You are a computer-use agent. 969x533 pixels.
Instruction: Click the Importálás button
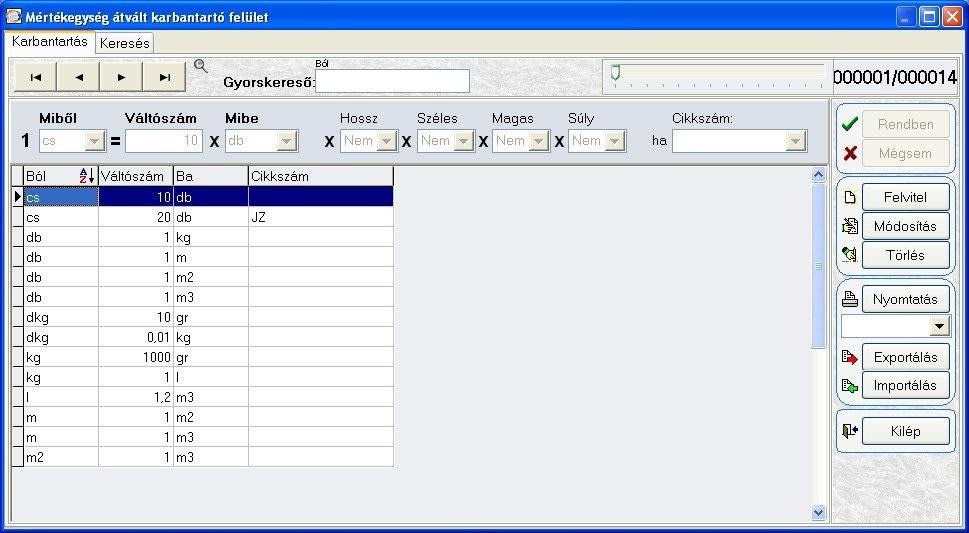(x=905, y=386)
